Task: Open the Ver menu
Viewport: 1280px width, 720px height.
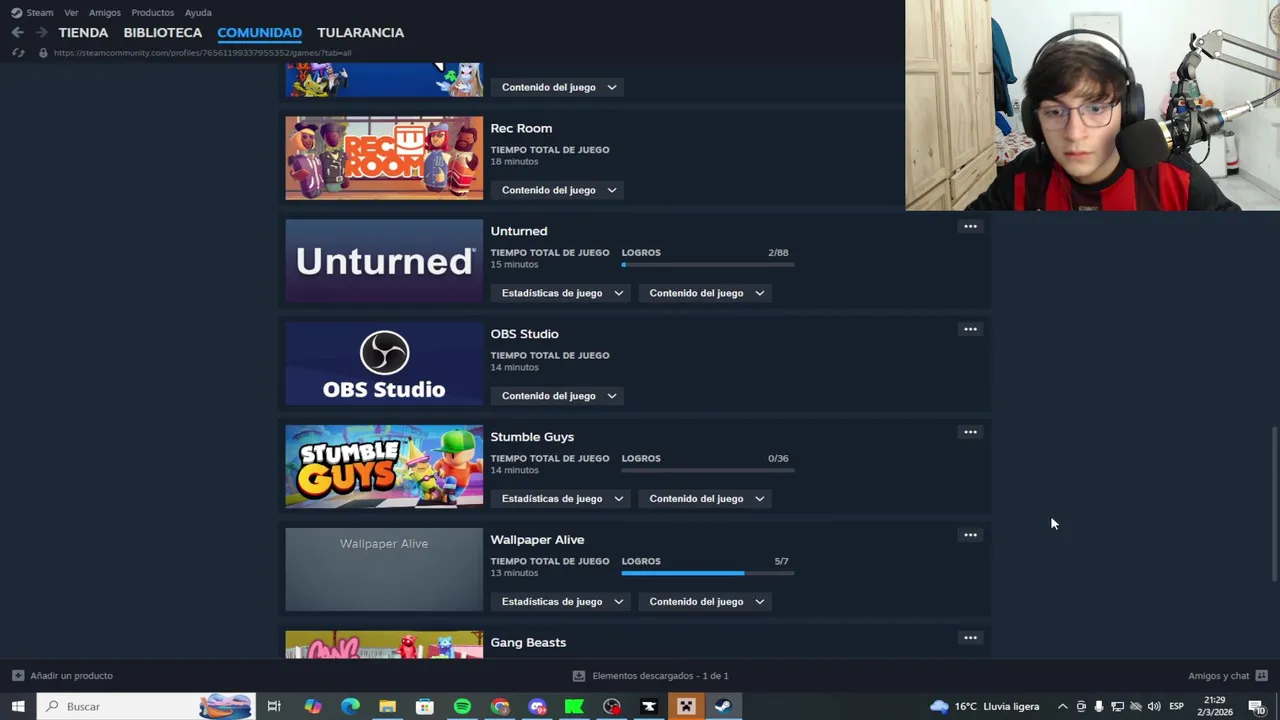Action: pyautogui.click(x=71, y=13)
